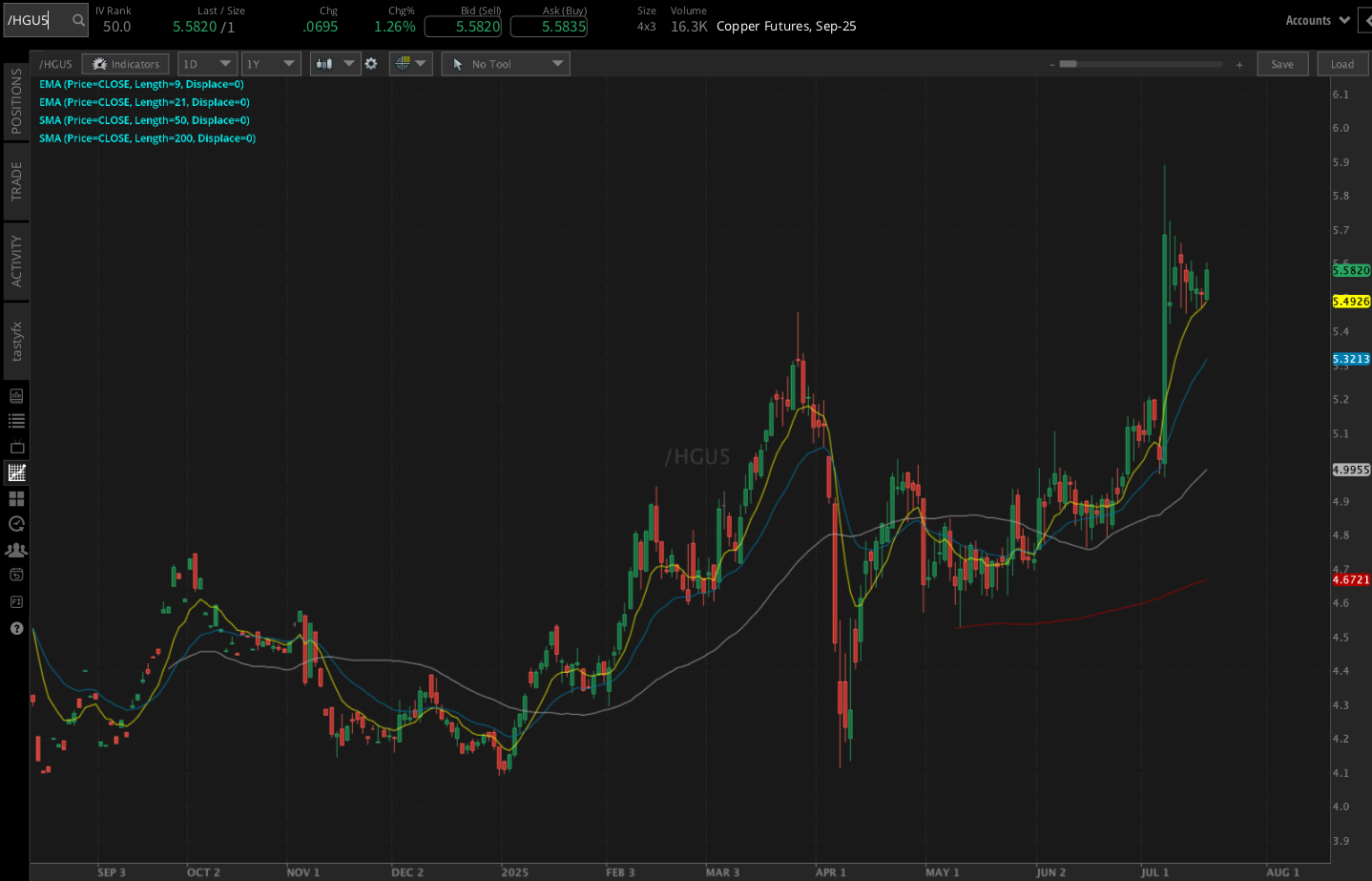Open the history clock icon in sidebar
Screen dimensions: 1372x881
pyautogui.click(x=15, y=524)
